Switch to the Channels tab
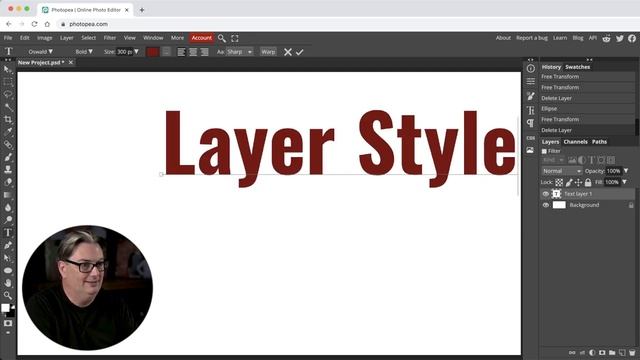Screen dimensions: 640x360 (x=575, y=142)
